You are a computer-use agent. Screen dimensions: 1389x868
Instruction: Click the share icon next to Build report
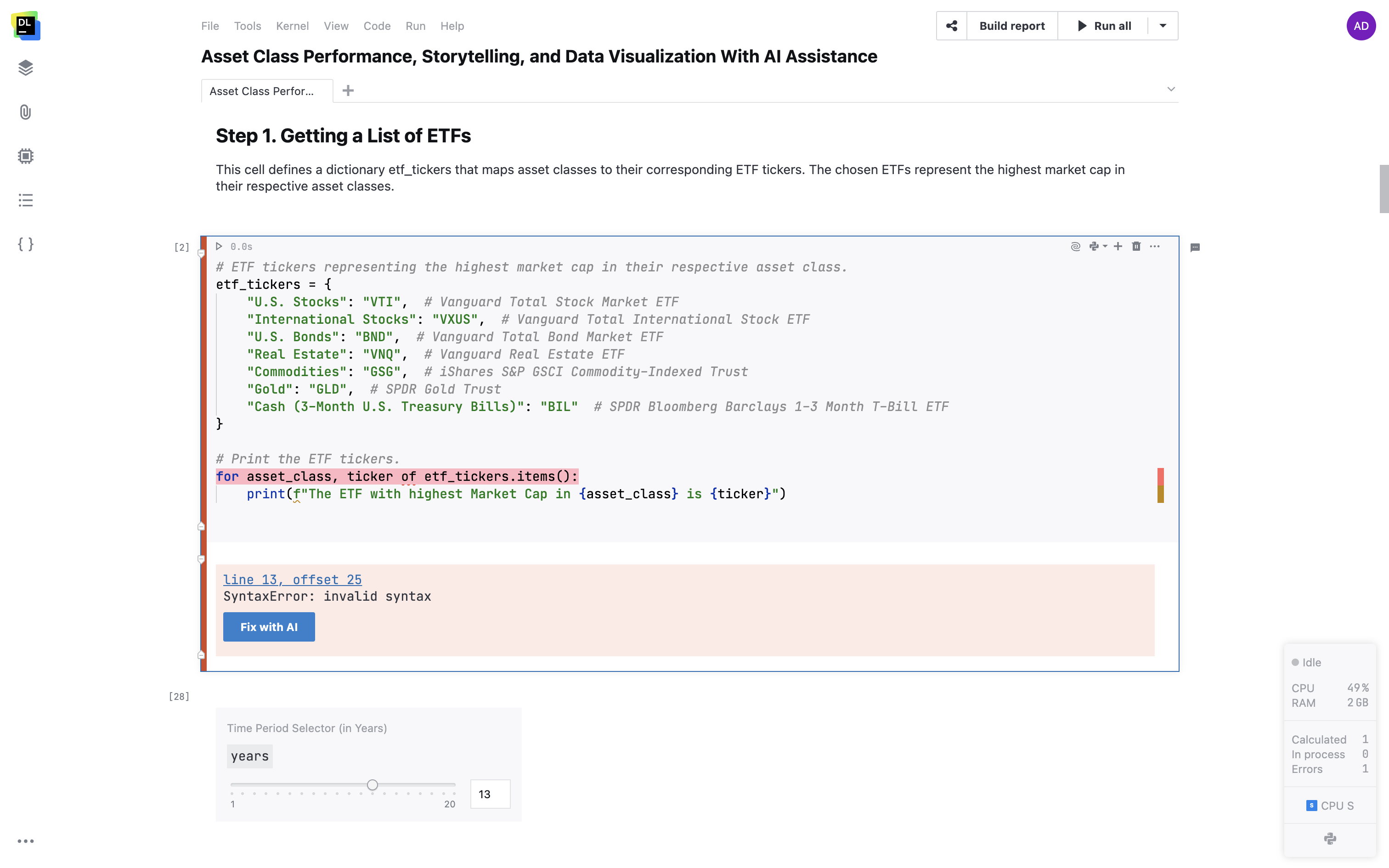click(x=952, y=26)
